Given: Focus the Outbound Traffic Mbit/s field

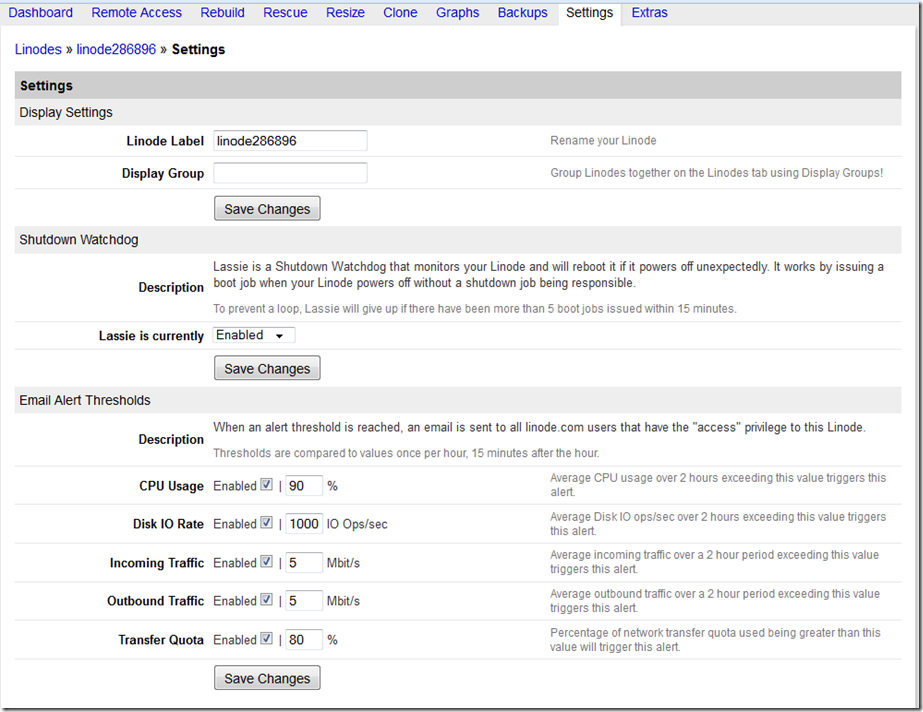Looking at the screenshot, I should (304, 601).
